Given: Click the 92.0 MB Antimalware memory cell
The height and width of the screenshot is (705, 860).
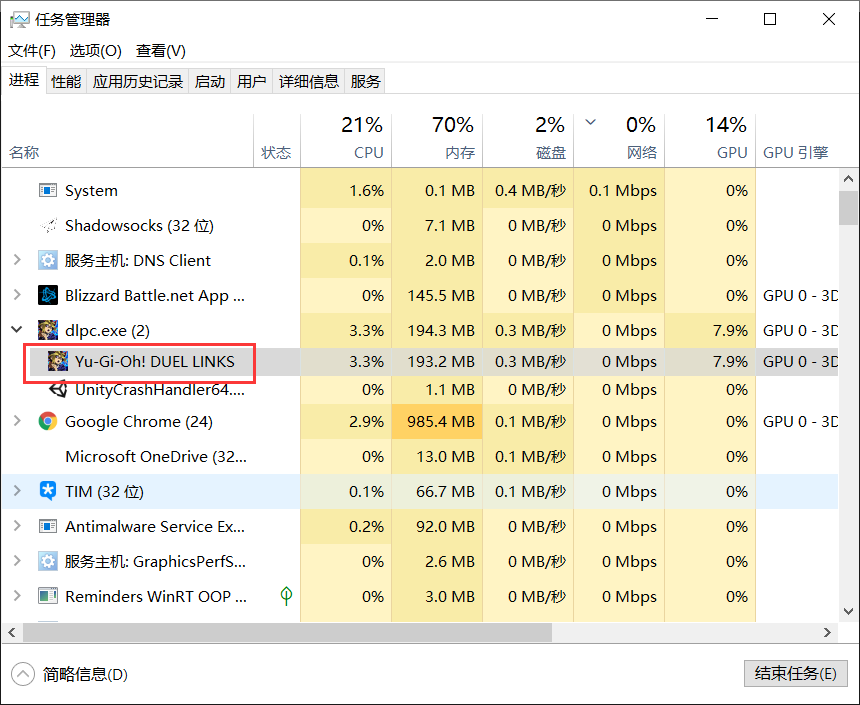Looking at the screenshot, I should click(437, 526).
